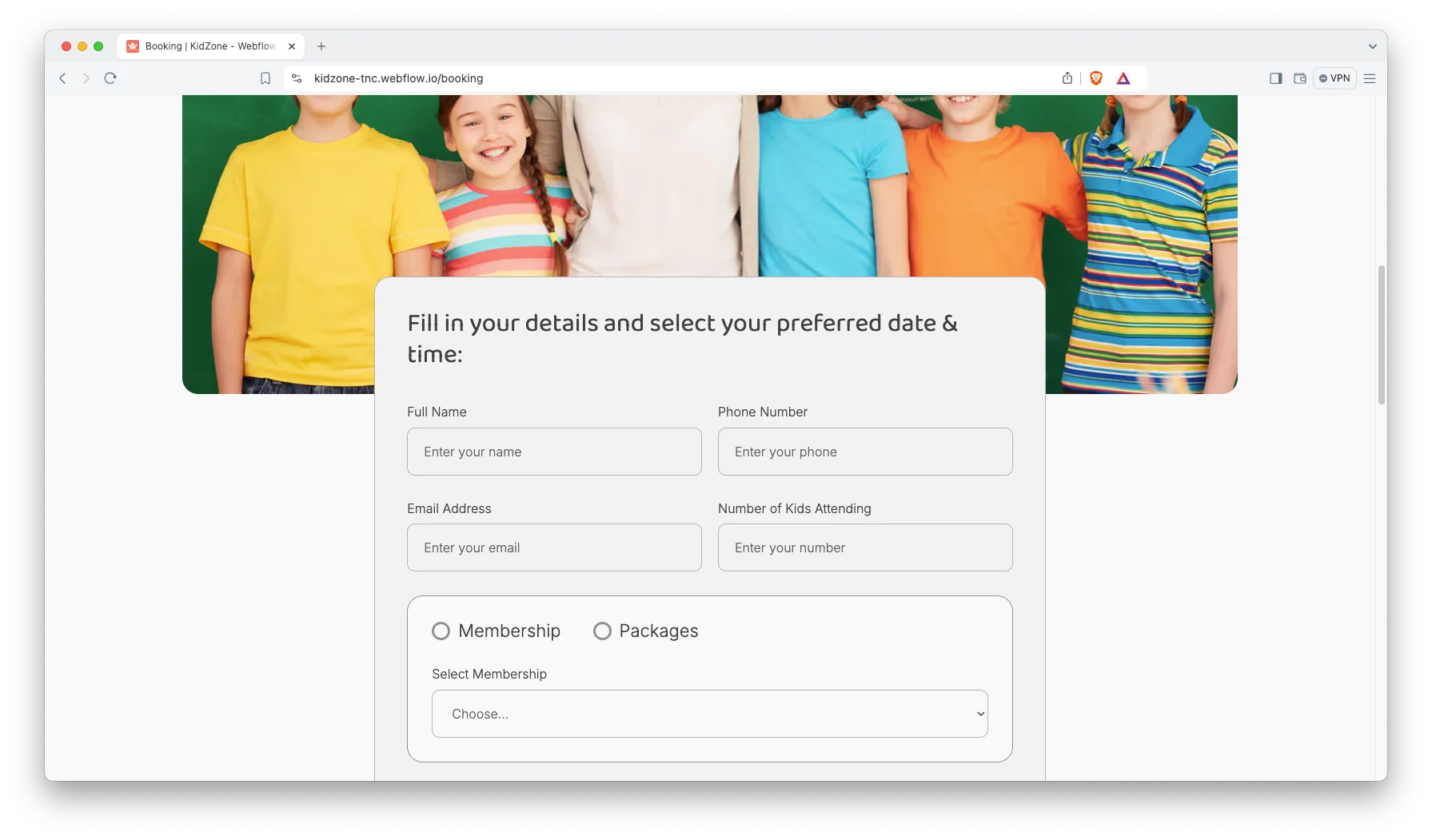The height and width of the screenshot is (840, 1432).
Task: Select the Membership radio button
Action: pyautogui.click(x=441, y=631)
